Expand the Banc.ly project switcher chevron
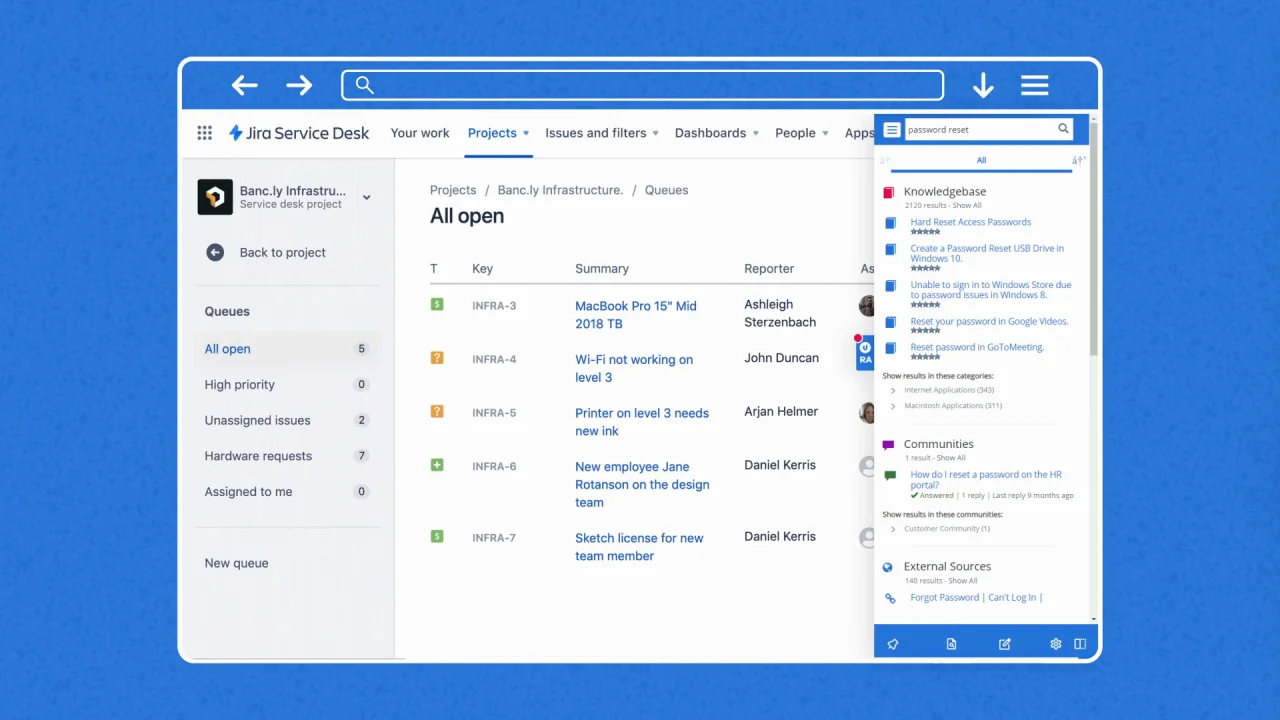Screen dimensions: 1280x720 coord(367,197)
